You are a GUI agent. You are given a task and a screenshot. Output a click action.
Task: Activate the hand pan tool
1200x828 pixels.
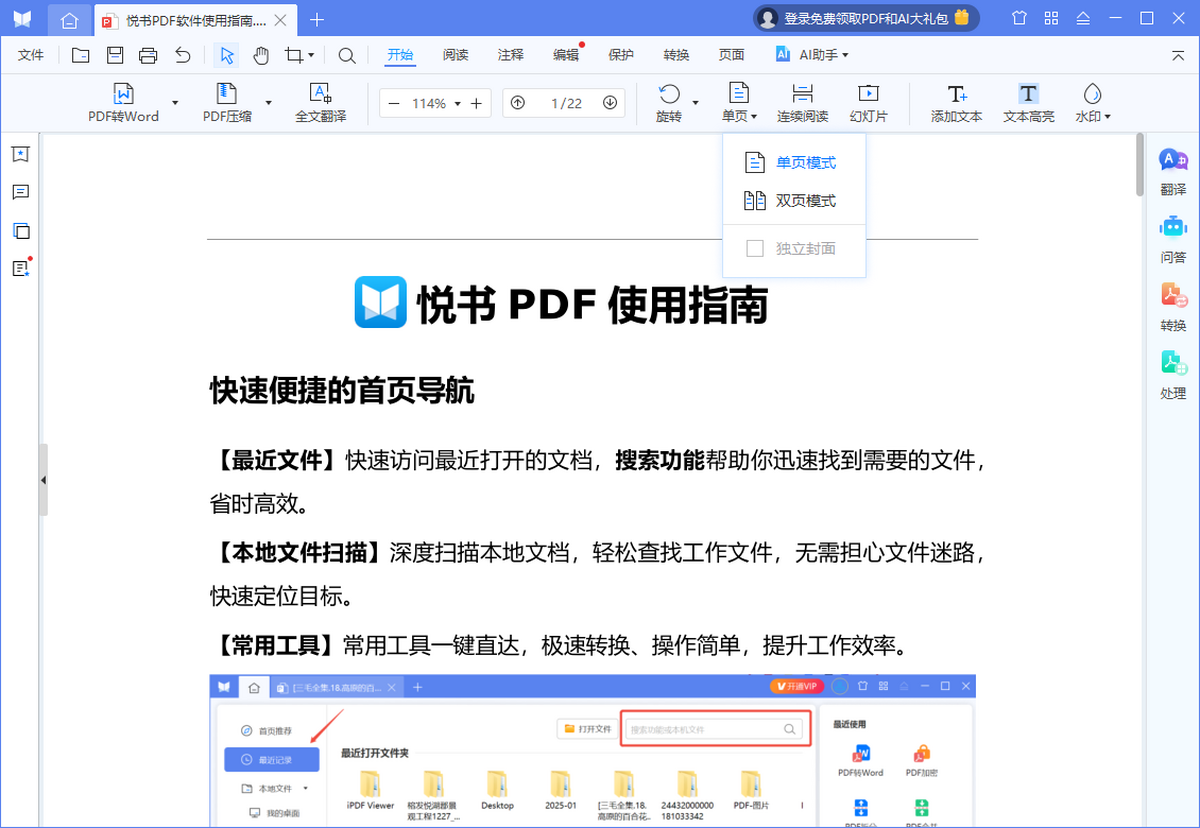pyautogui.click(x=260, y=55)
